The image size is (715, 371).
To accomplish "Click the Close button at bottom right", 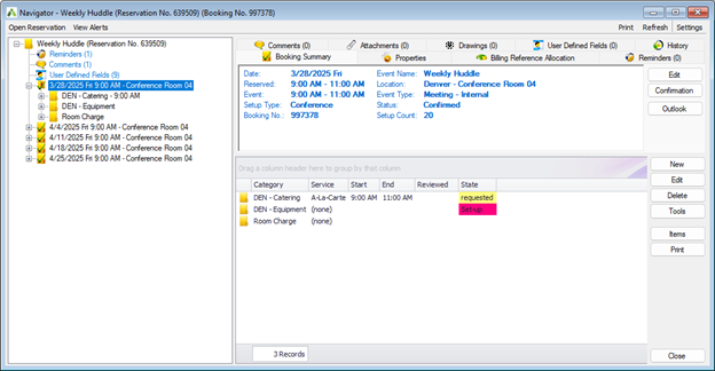I will point(677,356).
